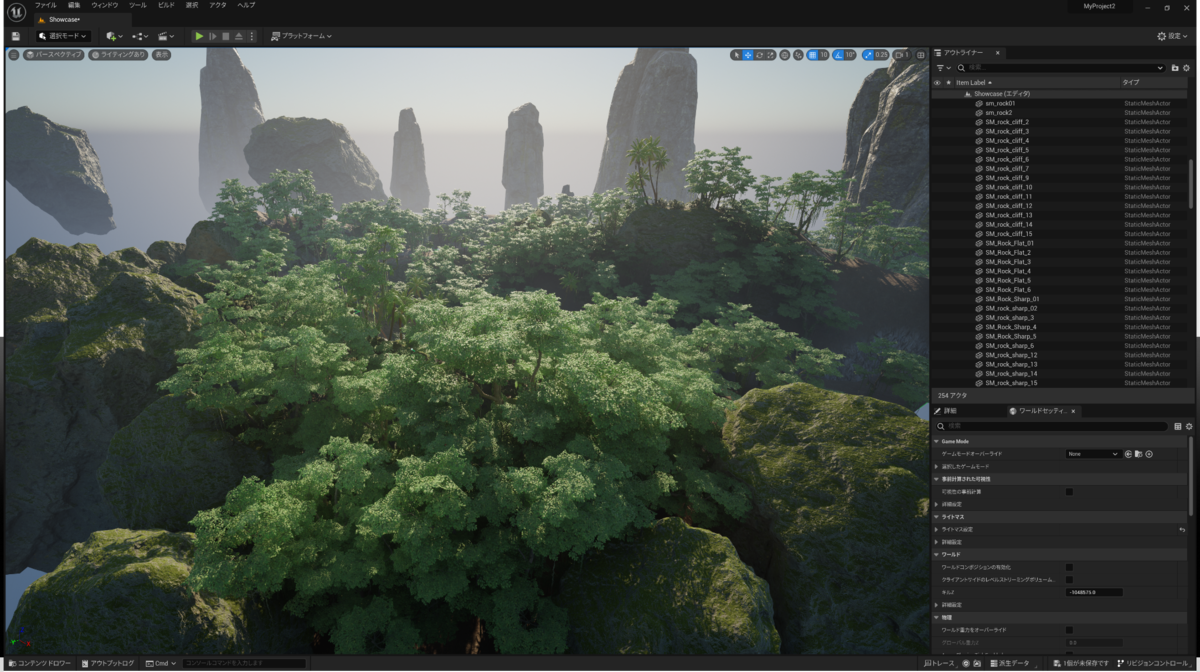
Task: Open the コンテンツドロワー button
Action: 40,663
